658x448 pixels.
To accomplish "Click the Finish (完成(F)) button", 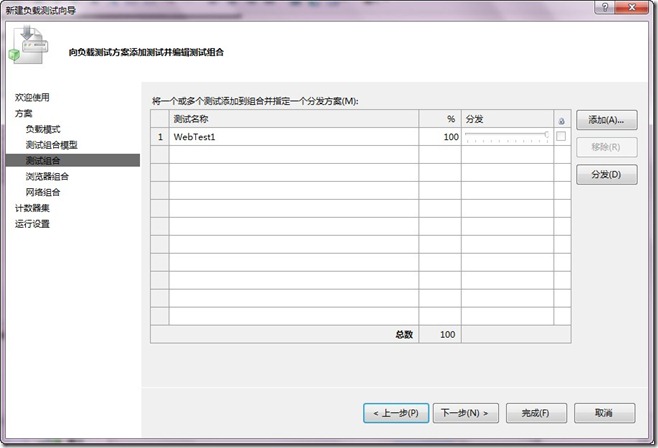I will click(536, 413).
